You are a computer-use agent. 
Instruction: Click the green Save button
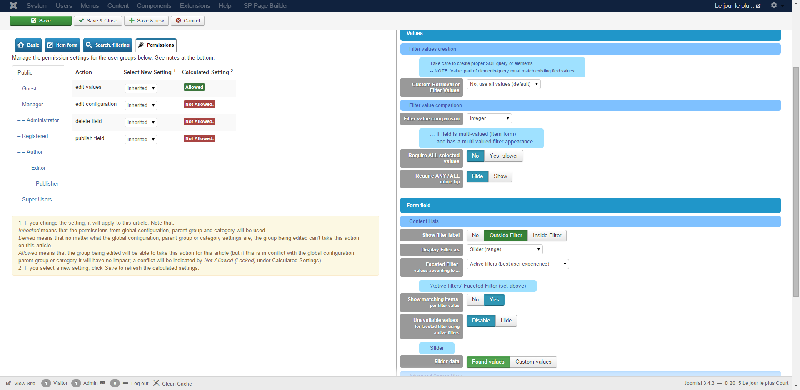pyautogui.click(x=41, y=21)
